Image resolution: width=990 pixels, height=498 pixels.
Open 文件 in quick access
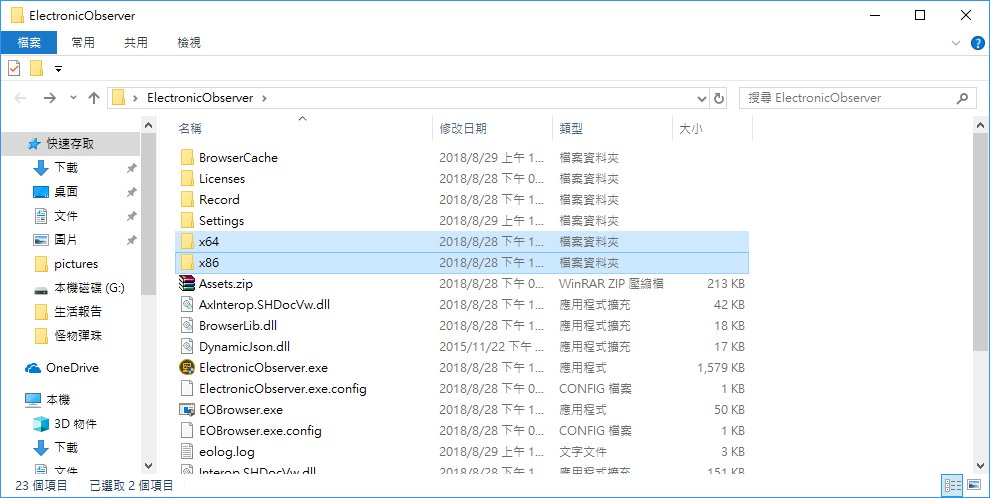pos(66,216)
